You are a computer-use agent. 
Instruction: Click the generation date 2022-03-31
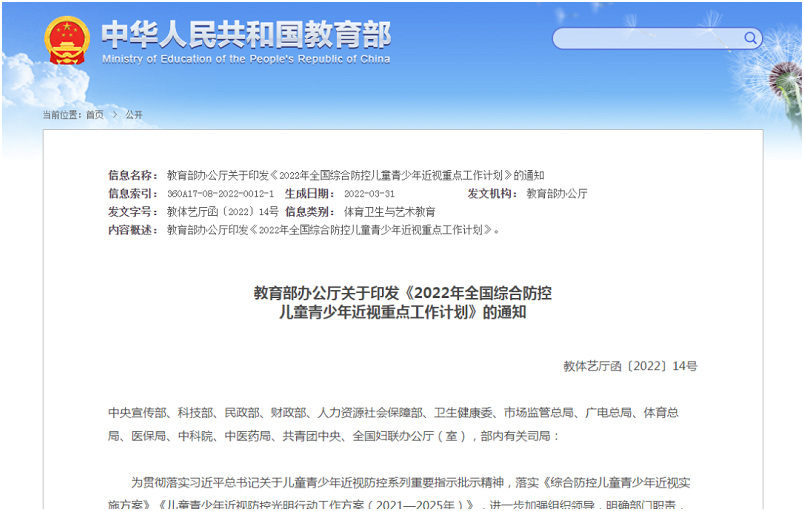(369, 194)
